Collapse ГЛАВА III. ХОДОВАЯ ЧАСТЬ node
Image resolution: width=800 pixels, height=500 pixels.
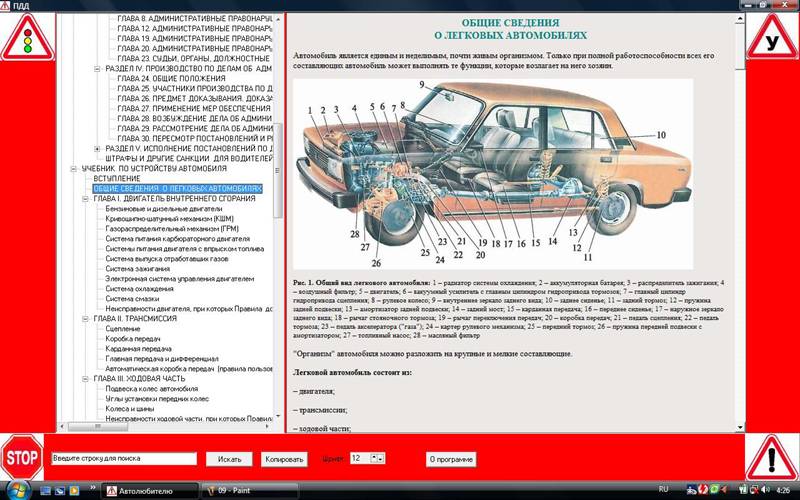(x=85, y=379)
